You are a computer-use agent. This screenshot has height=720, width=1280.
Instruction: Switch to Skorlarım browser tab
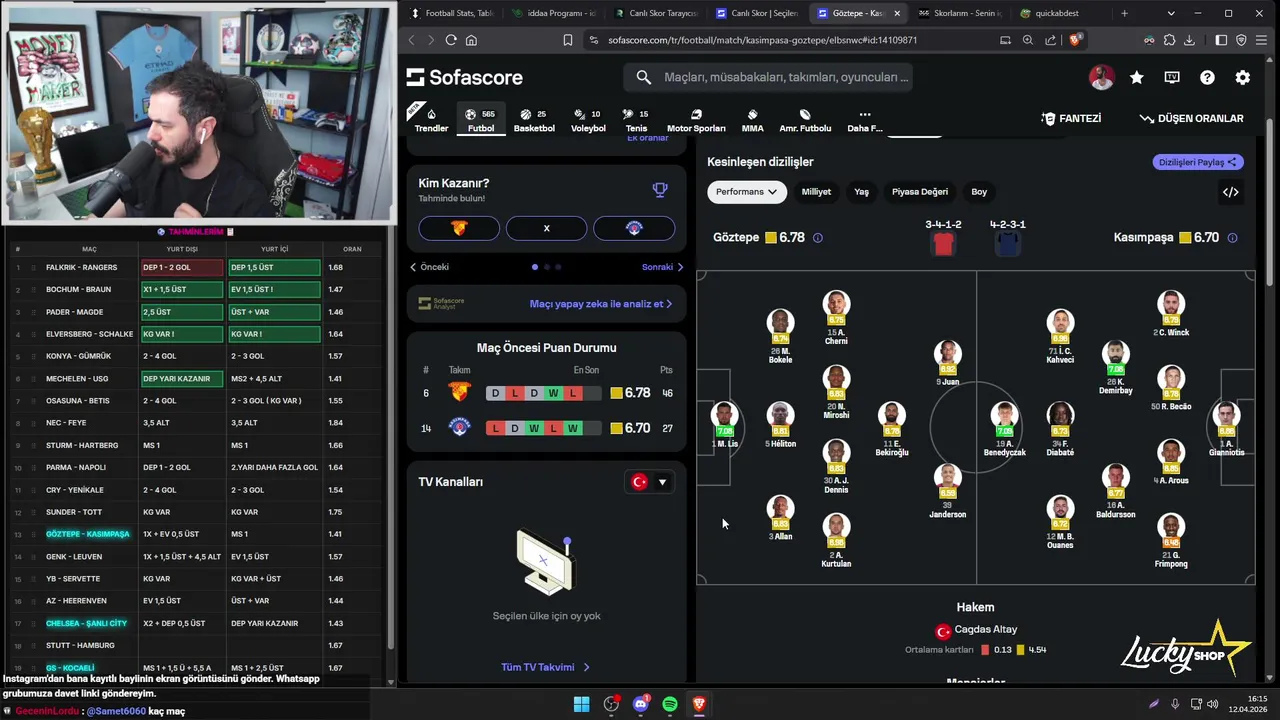pyautogui.click(x=958, y=13)
